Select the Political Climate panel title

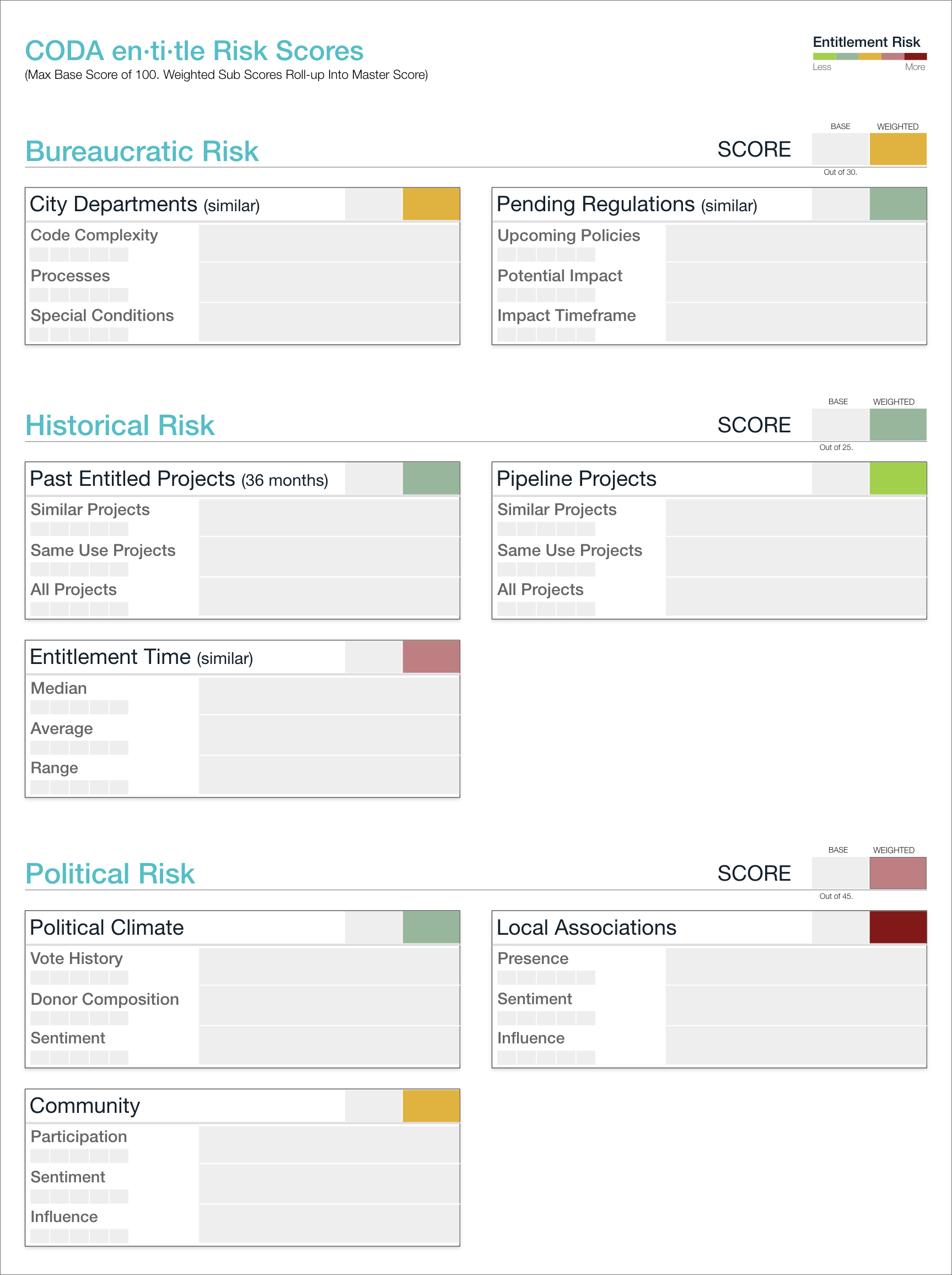[x=106, y=928]
